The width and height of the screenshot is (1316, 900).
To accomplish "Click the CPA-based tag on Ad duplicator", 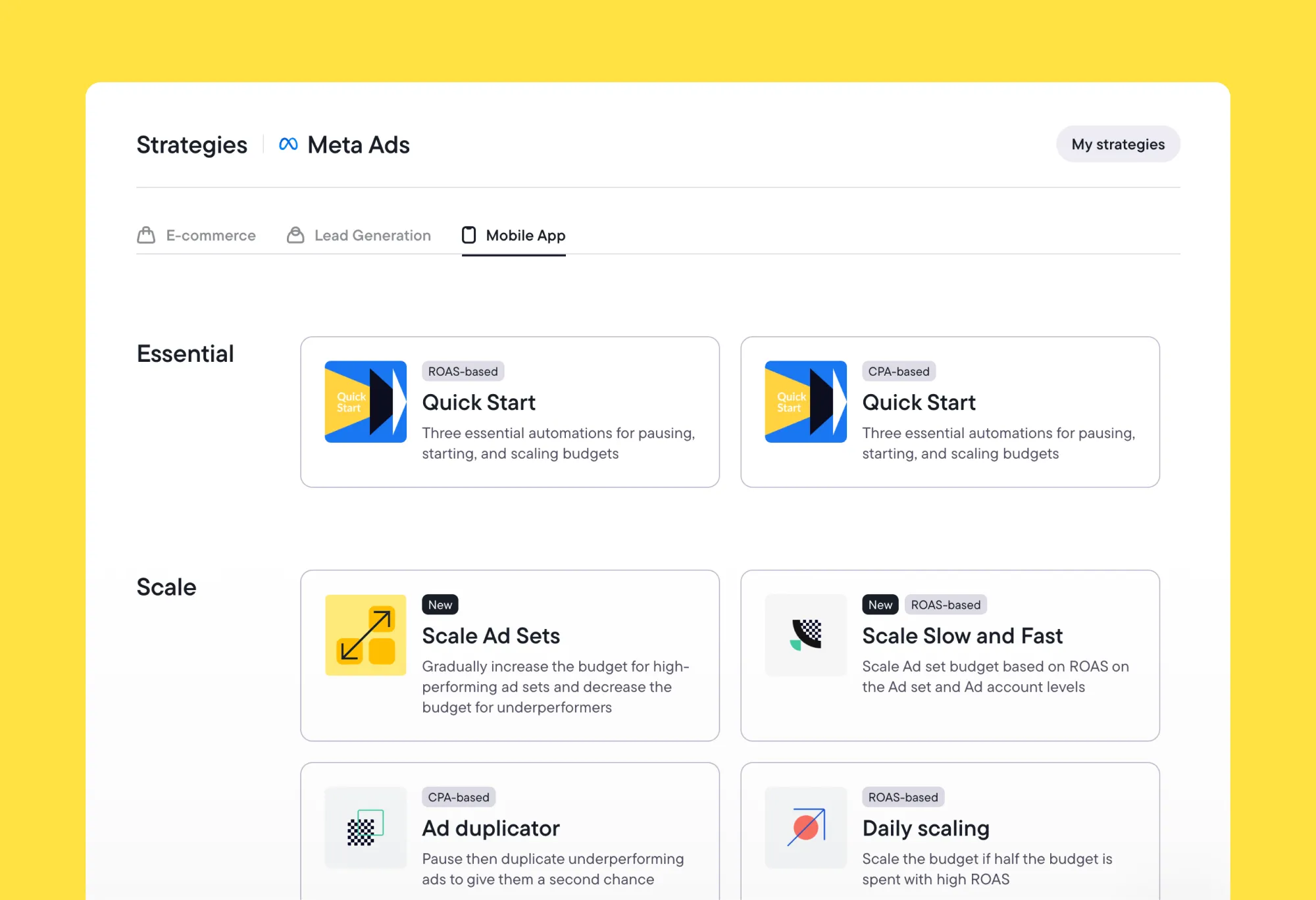I will coord(458,797).
